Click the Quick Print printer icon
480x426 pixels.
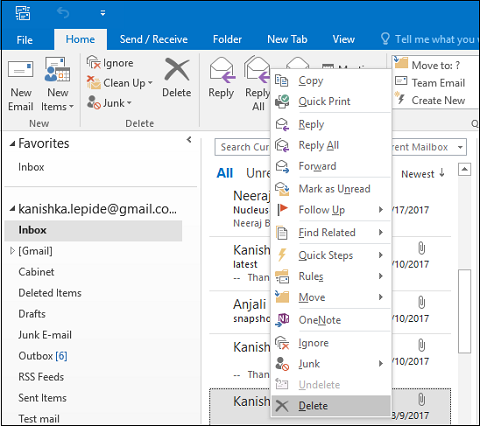(282, 101)
